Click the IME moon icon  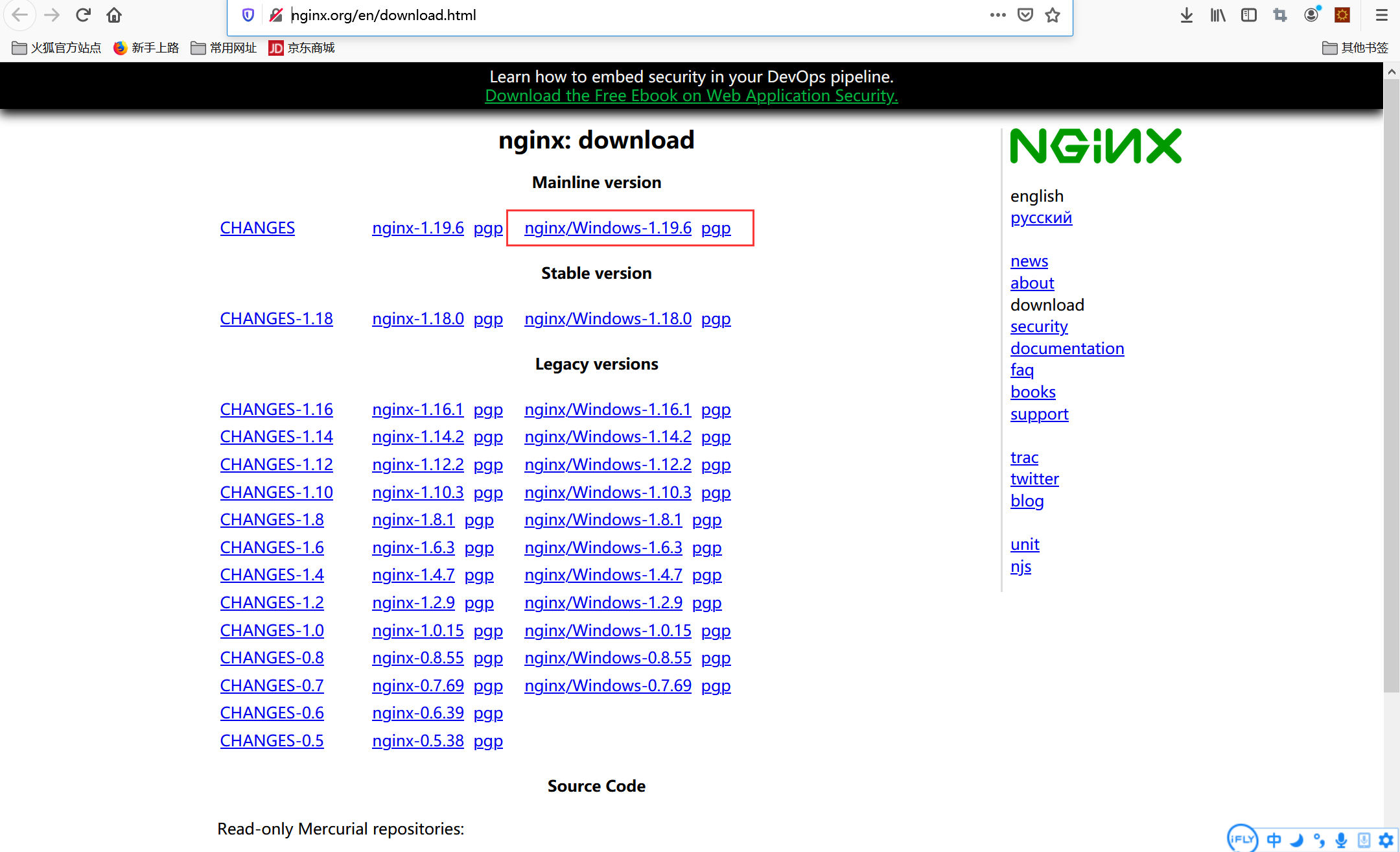[x=1296, y=840]
